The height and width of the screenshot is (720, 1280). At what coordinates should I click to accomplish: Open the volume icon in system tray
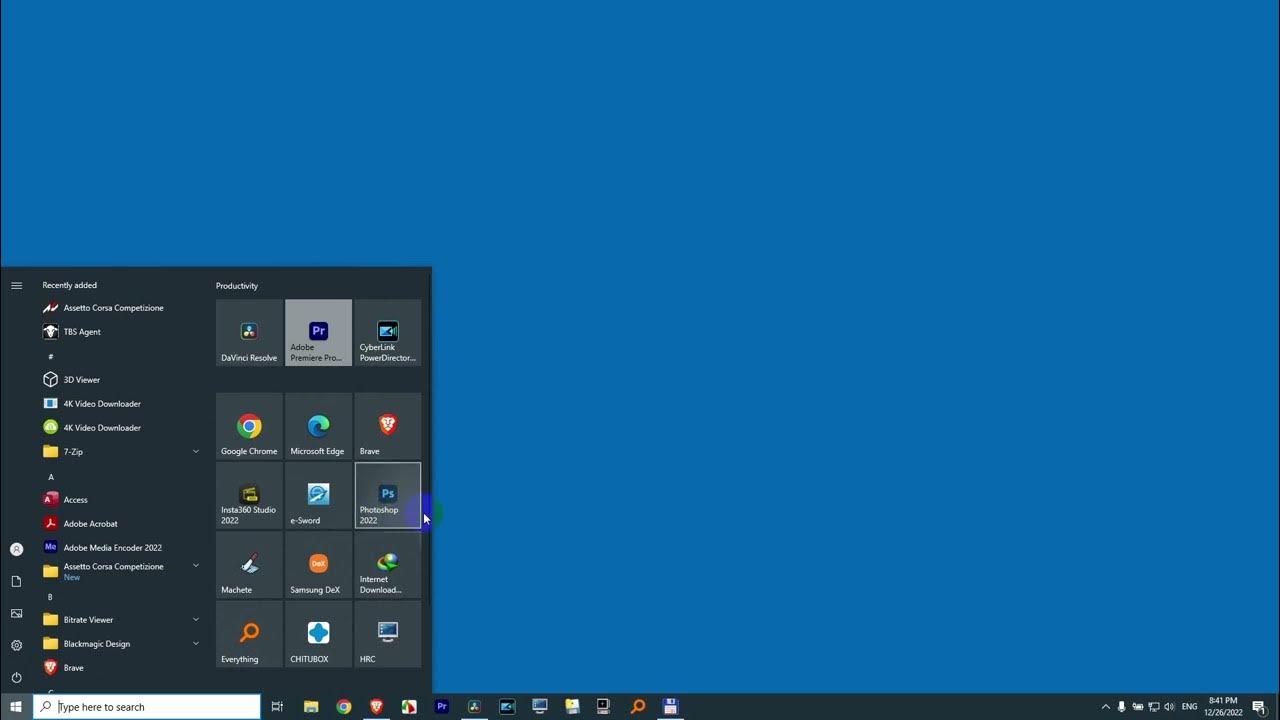(x=1170, y=707)
